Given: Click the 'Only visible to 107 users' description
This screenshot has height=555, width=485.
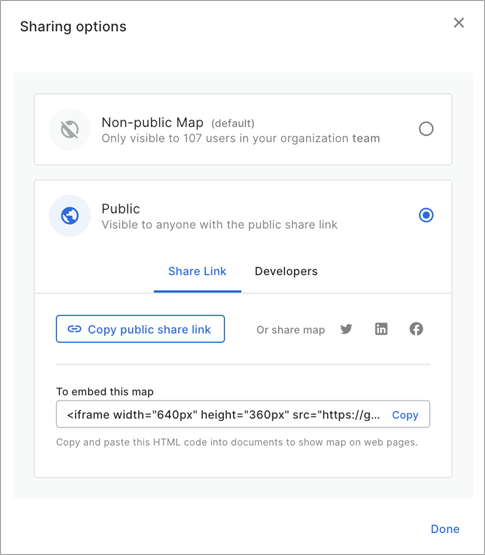Looking at the screenshot, I should click(241, 138).
